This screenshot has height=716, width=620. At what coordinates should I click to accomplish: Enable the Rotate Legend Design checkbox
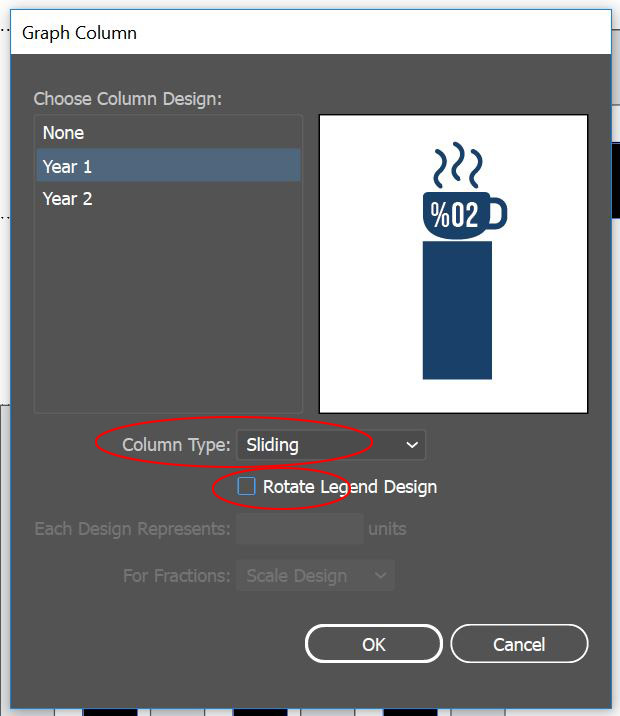(x=246, y=487)
